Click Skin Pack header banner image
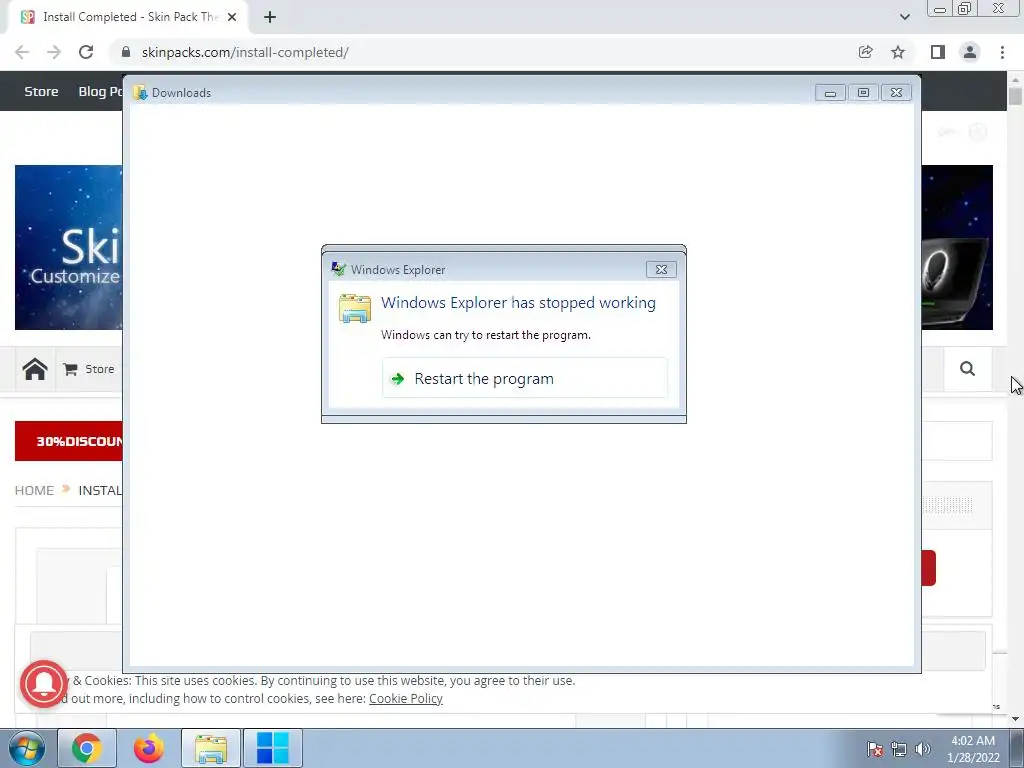The width and height of the screenshot is (1024, 768). point(69,248)
